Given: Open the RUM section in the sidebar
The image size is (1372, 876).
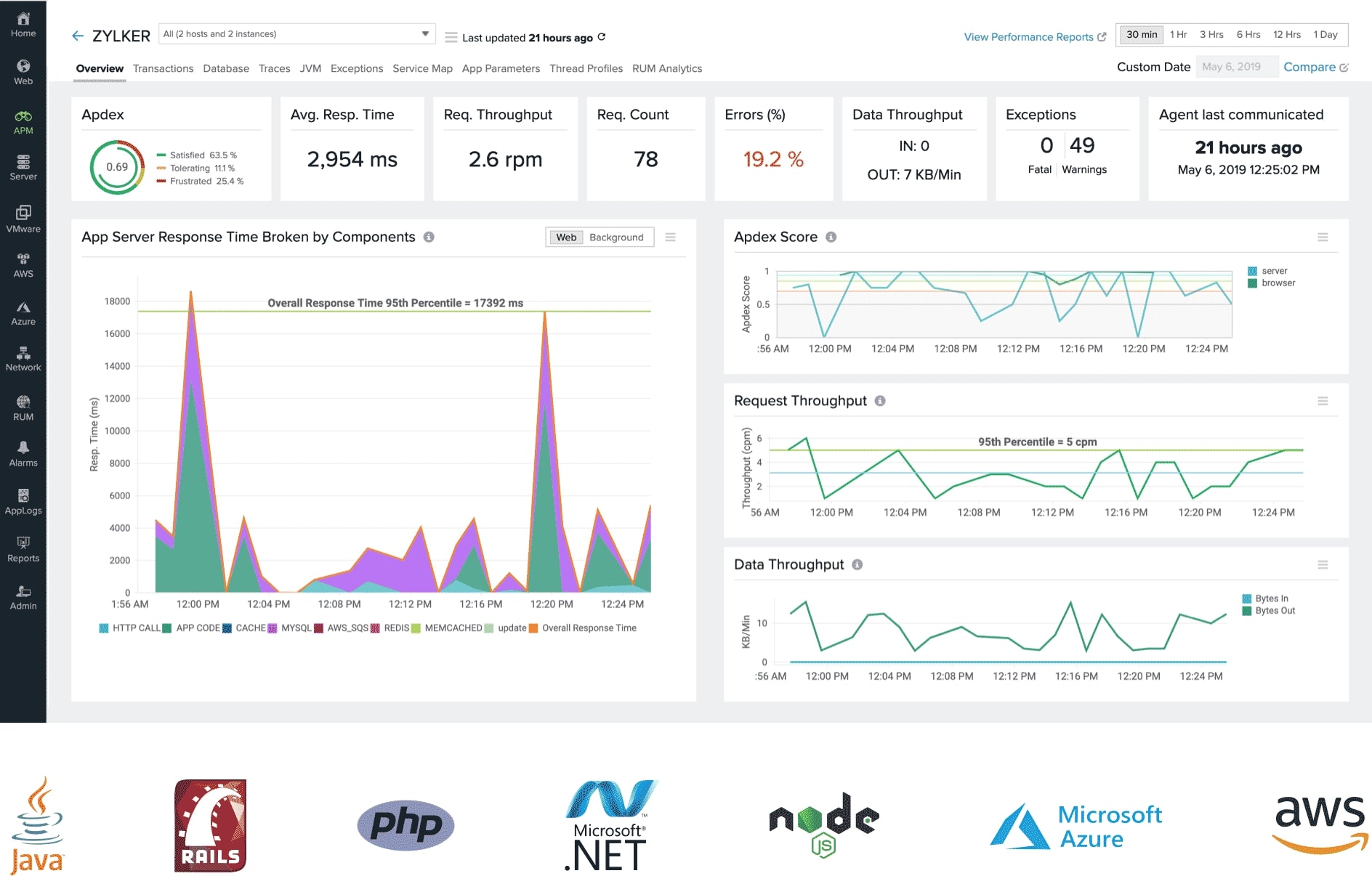Looking at the screenshot, I should pyautogui.click(x=23, y=405).
